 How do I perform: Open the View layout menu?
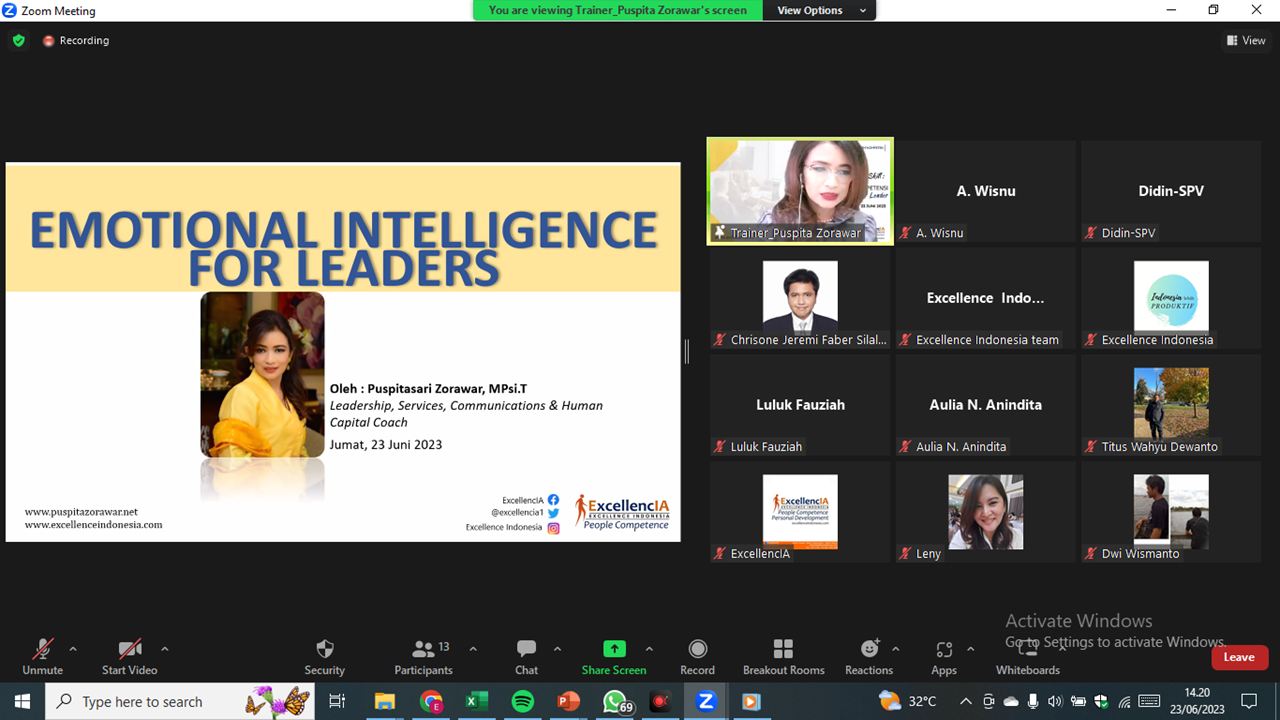pos(1246,40)
